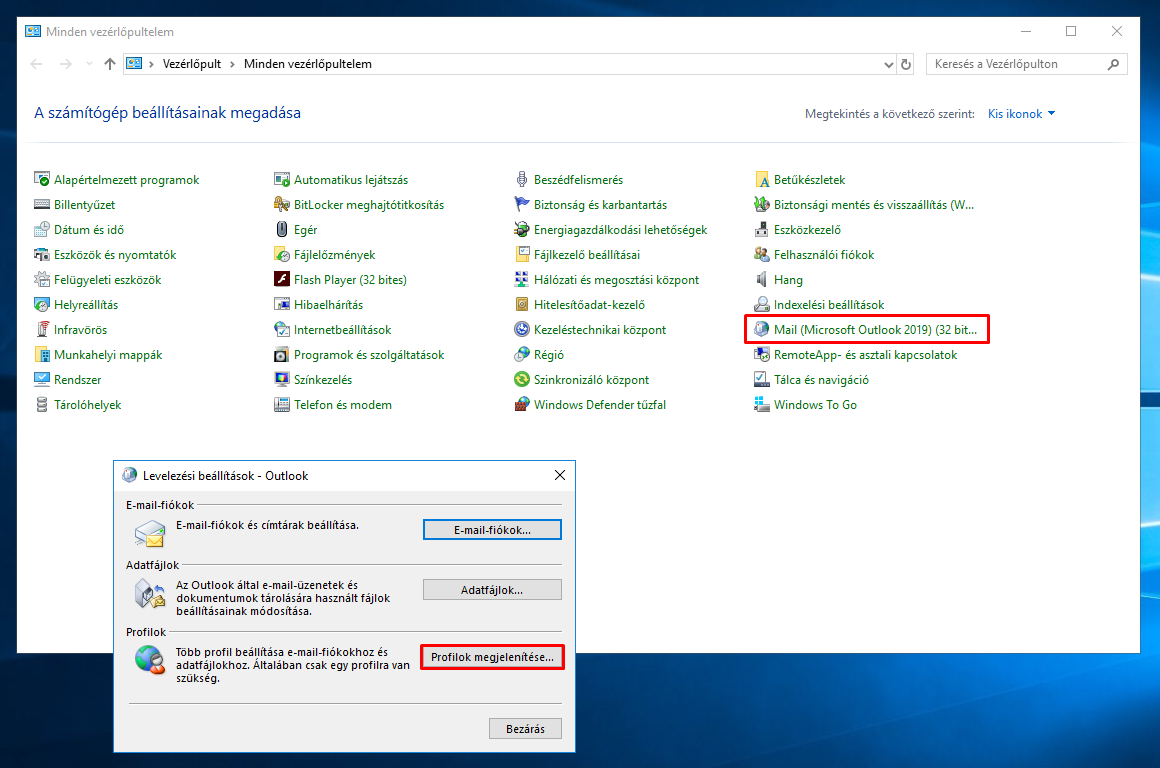Click the Mail (Microsoft Outlook 2019) icon
Viewport: 1160px width, 768px height.
click(761, 329)
